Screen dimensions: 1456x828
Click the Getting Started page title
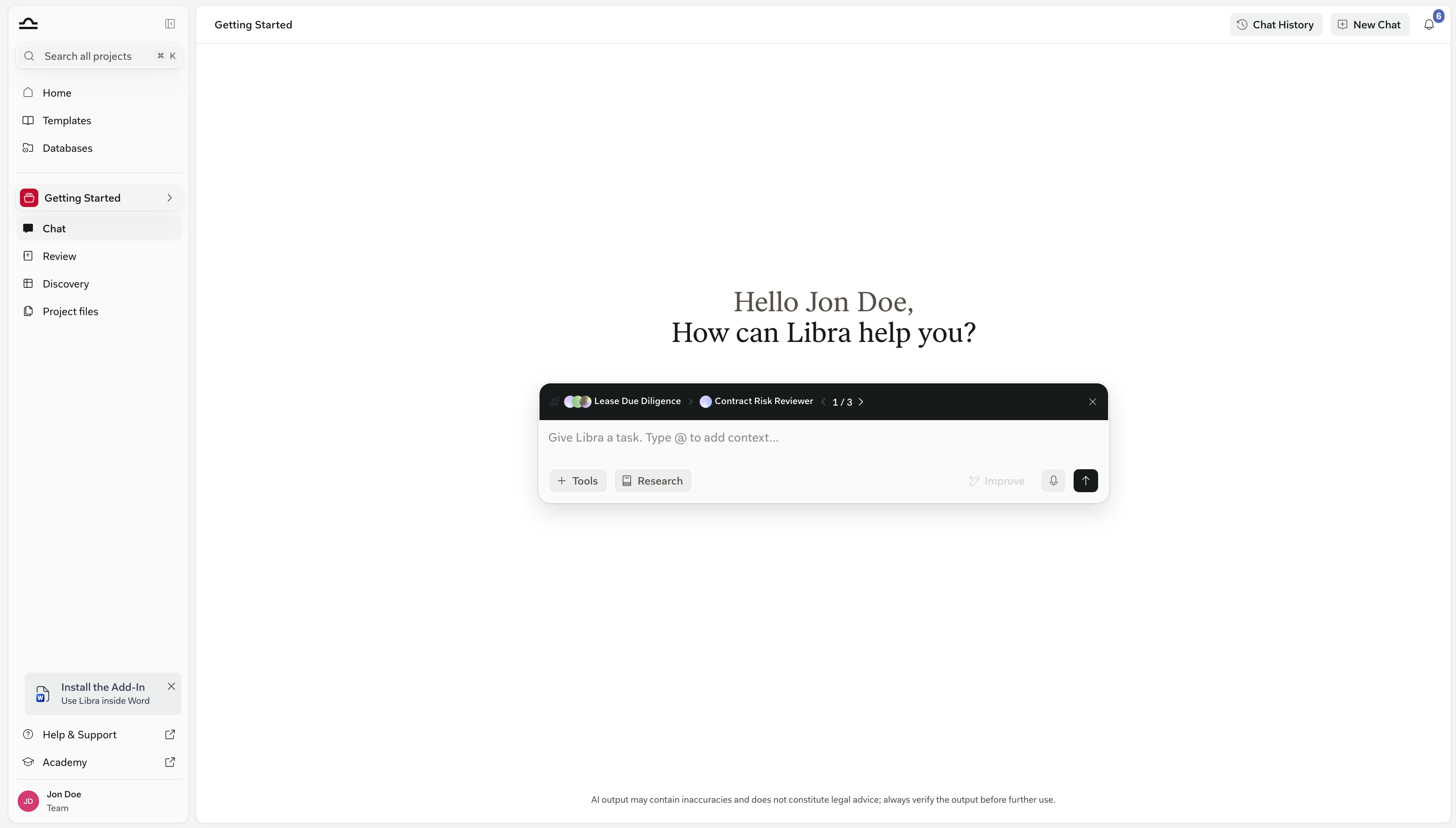pyautogui.click(x=253, y=25)
